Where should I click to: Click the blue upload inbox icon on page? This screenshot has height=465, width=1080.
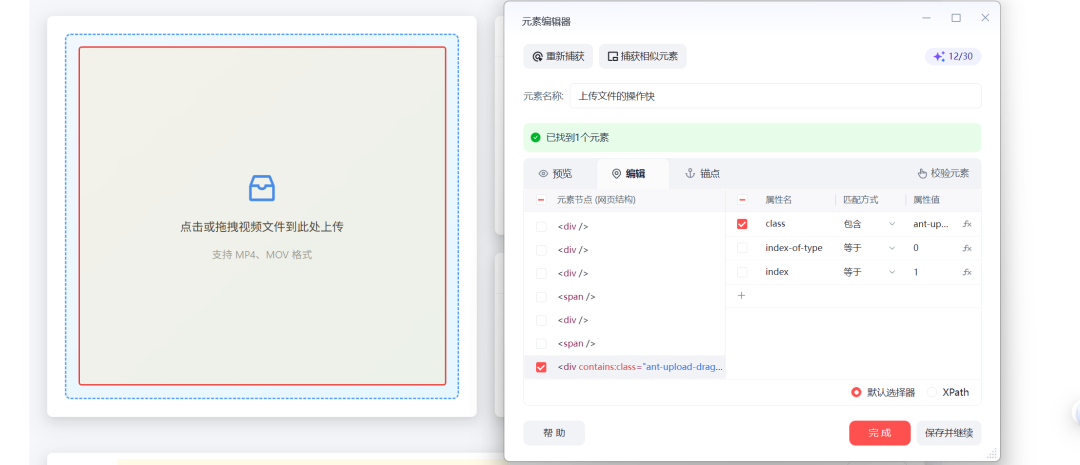click(x=262, y=187)
